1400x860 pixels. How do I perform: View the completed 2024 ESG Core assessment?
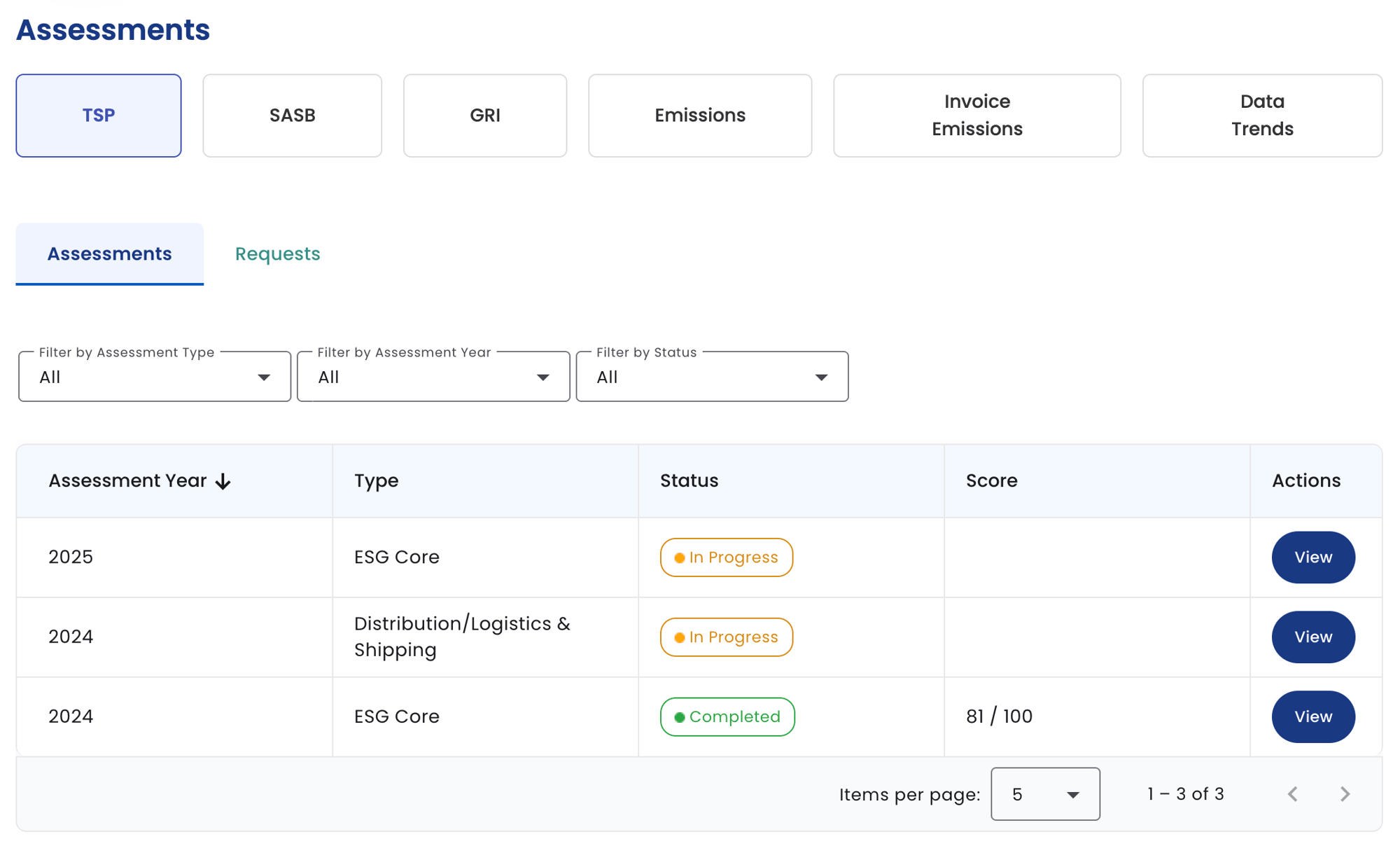click(x=1312, y=717)
